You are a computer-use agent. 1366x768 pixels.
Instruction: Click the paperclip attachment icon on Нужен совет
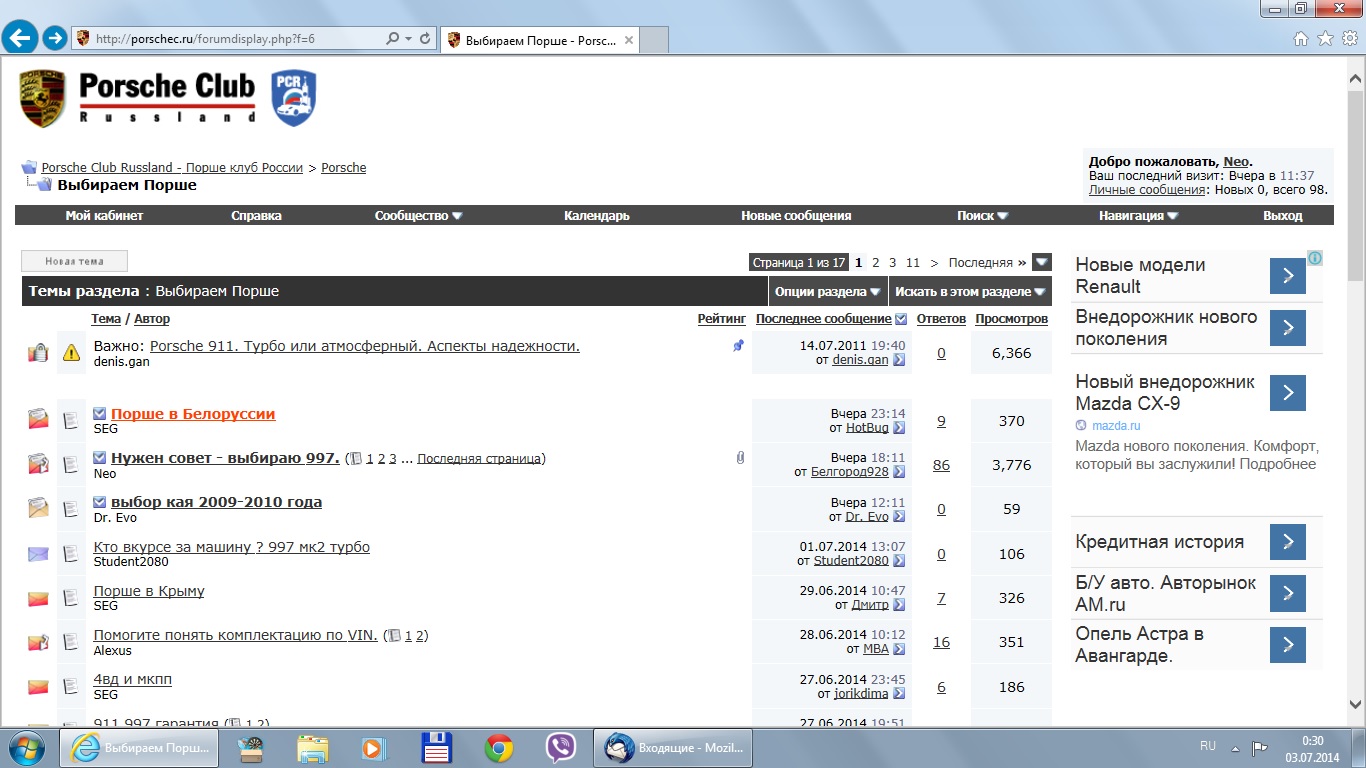tap(740, 458)
